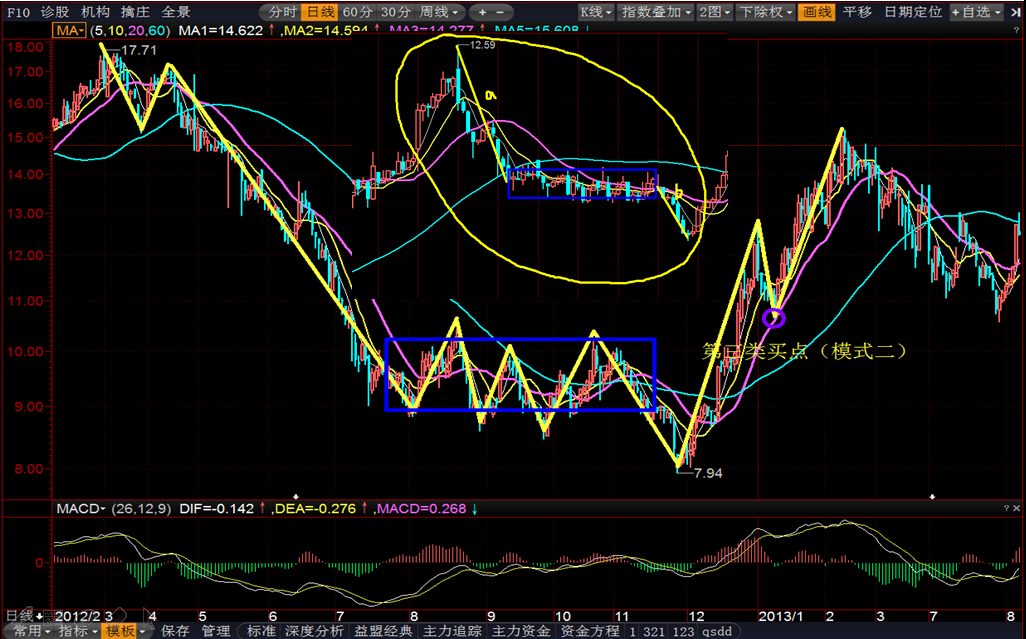Click the 平移 pan button
Image resolution: width=1026 pixels, height=639 pixels.
pos(857,12)
